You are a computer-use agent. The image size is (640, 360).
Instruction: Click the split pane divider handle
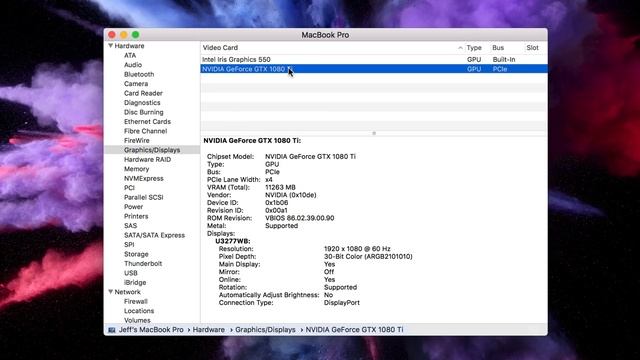coord(374,133)
